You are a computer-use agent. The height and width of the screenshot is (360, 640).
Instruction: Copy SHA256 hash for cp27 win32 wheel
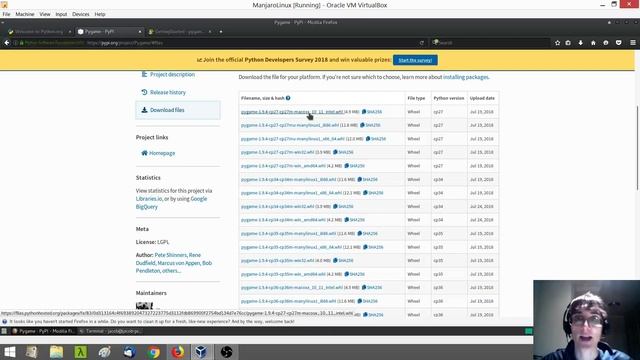[343, 152]
